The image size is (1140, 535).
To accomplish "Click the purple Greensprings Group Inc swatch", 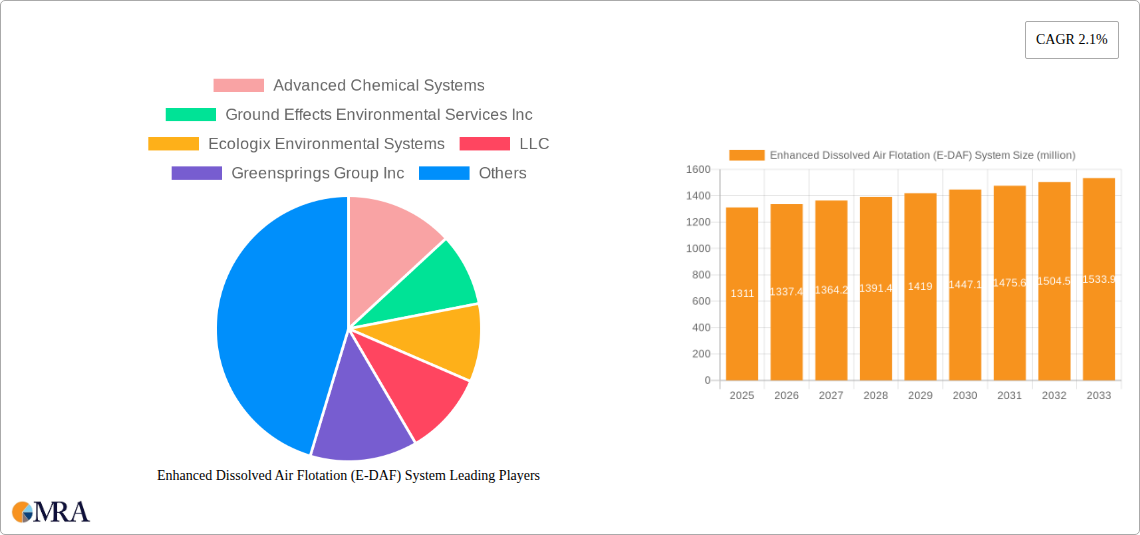I will (x=196, y=173).
